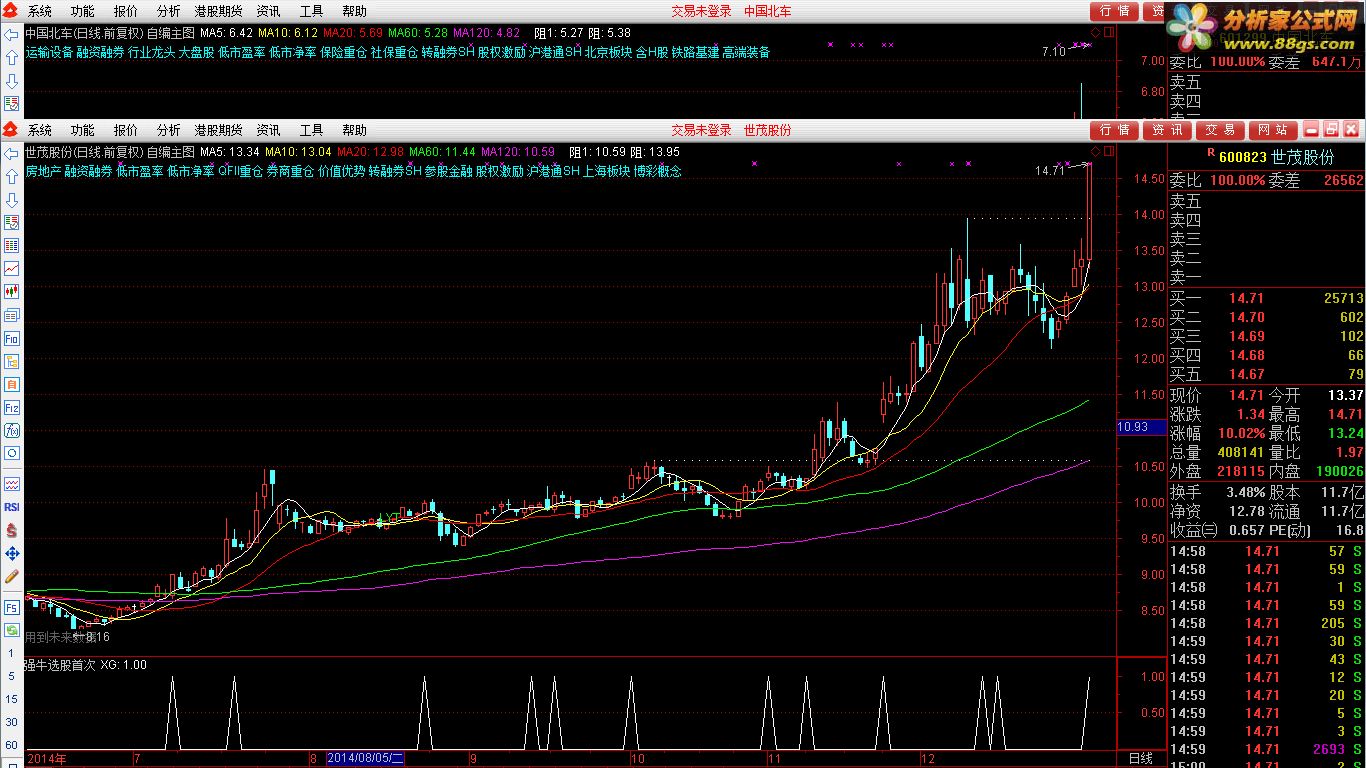
Task: Open the yellow block tree icon below F10 in the sidebar
Action: point(11,361)
